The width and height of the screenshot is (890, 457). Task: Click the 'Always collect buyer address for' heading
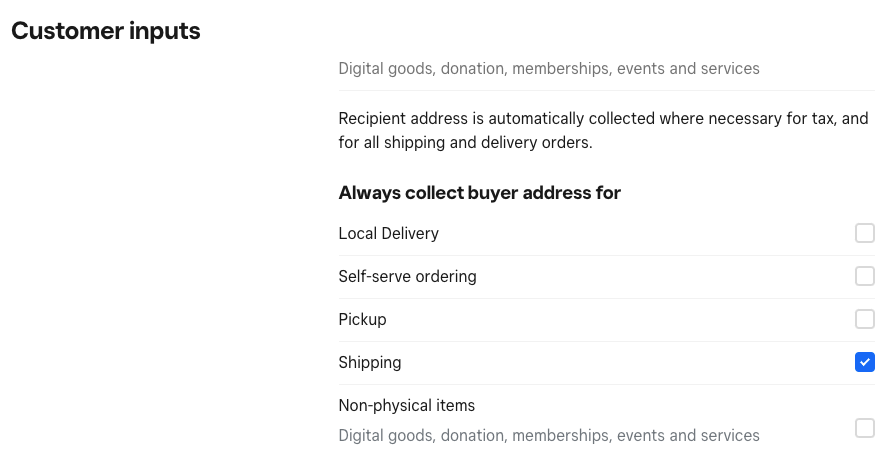pyautogui.click(x=480, y=192)
